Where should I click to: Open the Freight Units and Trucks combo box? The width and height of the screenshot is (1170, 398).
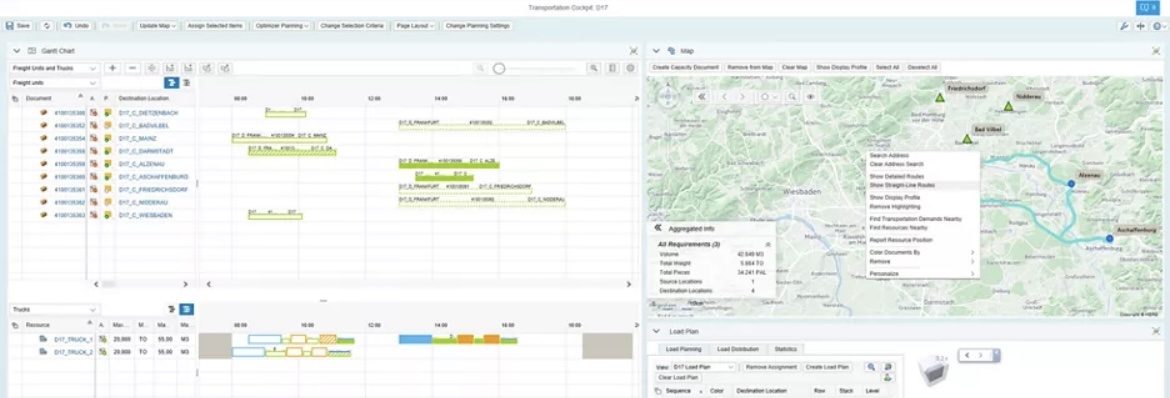point(54,68)
